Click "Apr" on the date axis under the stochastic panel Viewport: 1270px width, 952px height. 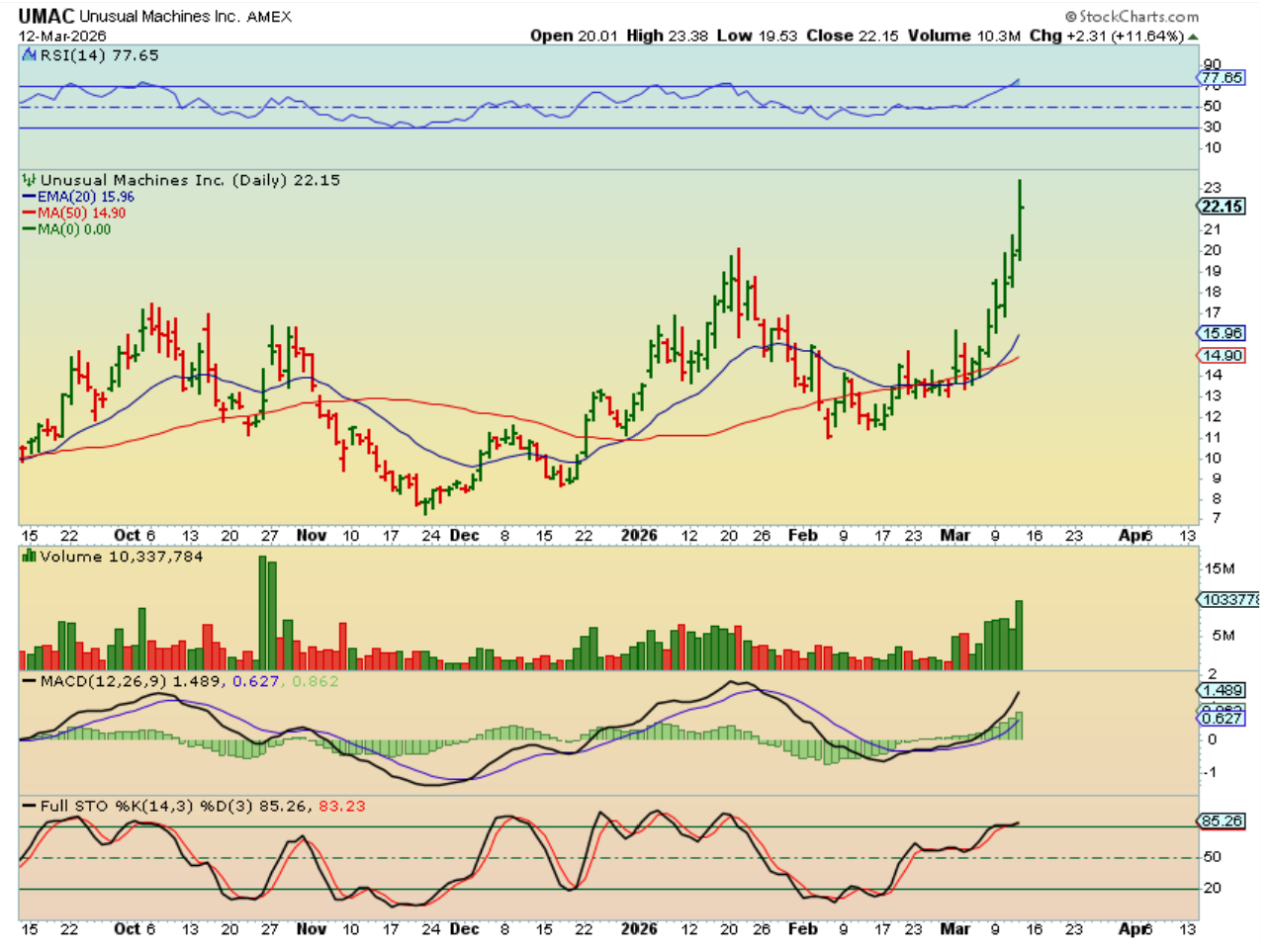pos(1134,929)
